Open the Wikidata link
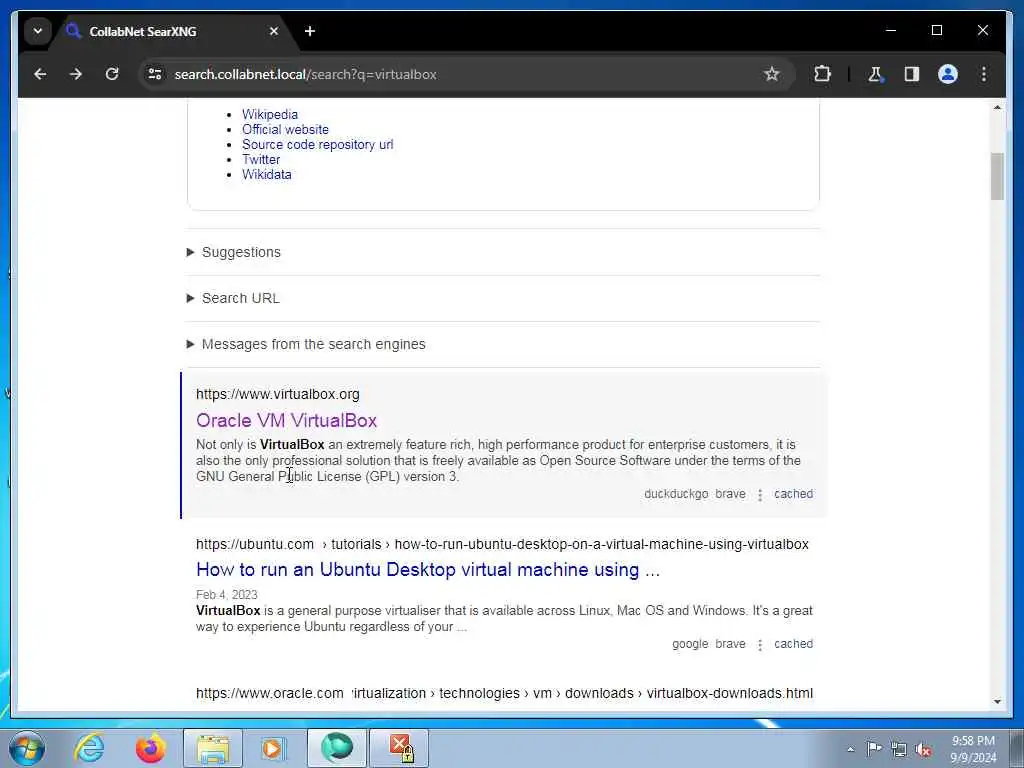Image resolution: width=1024 pixels, height=768 pixels. 266,174
